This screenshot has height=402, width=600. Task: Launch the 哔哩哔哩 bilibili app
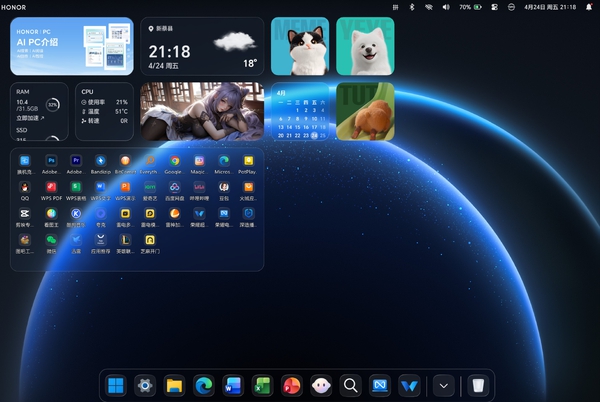(x=199, y=187)
